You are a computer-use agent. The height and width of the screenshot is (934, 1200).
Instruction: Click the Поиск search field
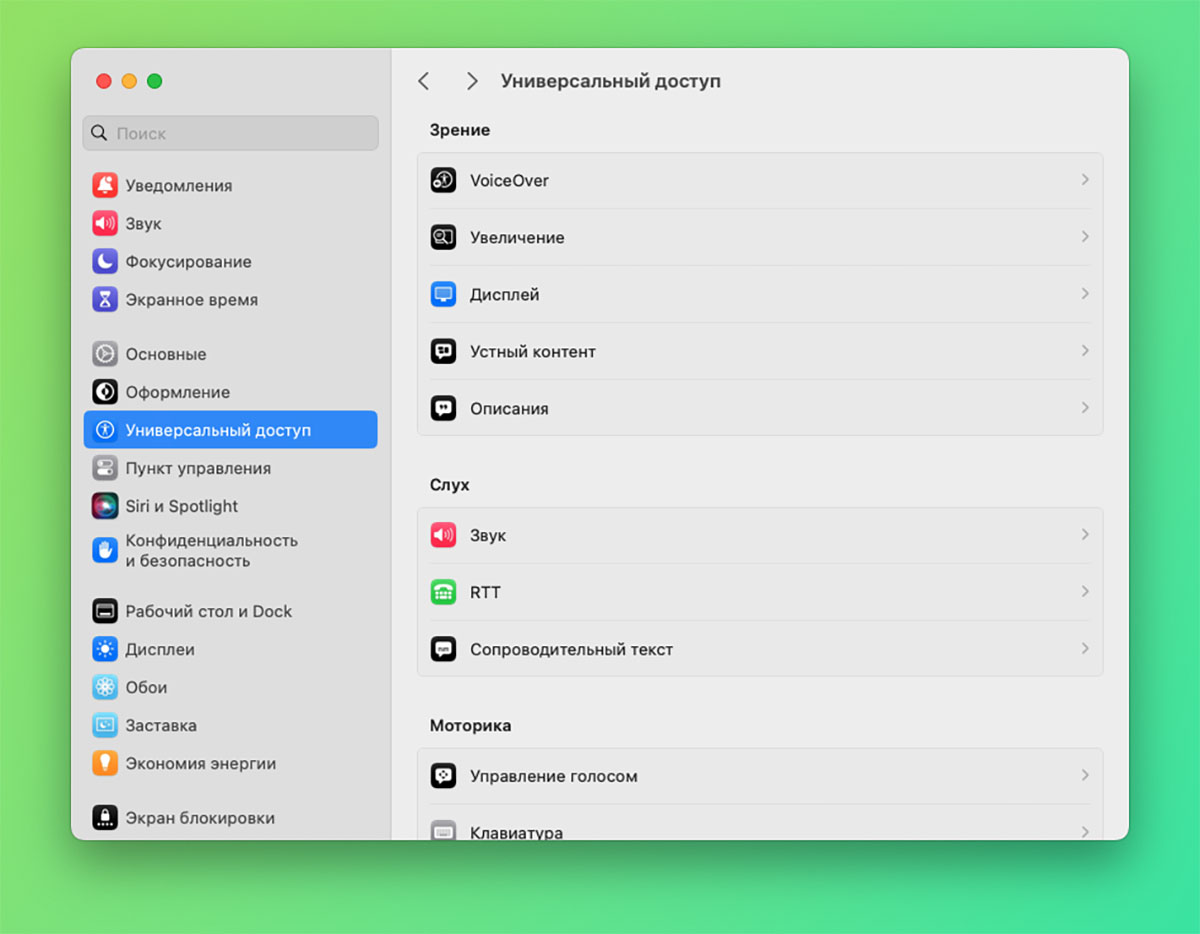point(230,133)
